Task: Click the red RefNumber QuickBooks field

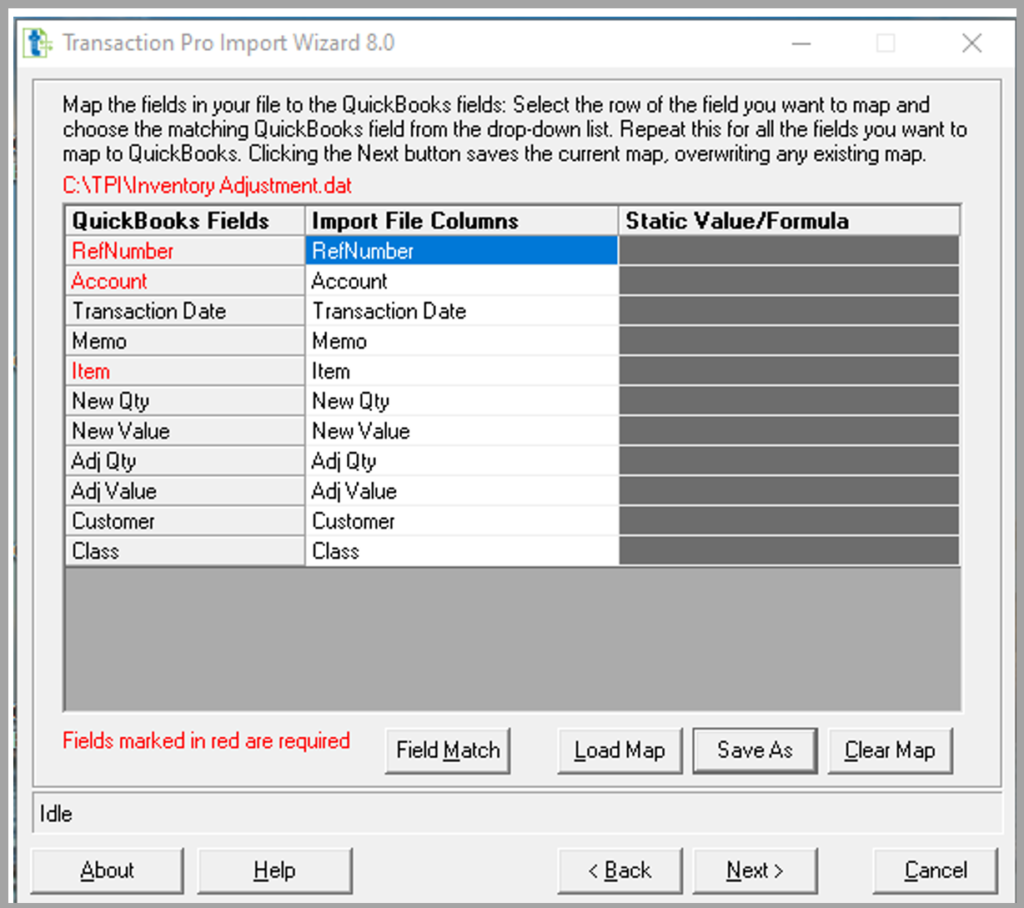Action: (x=185, y=251)
